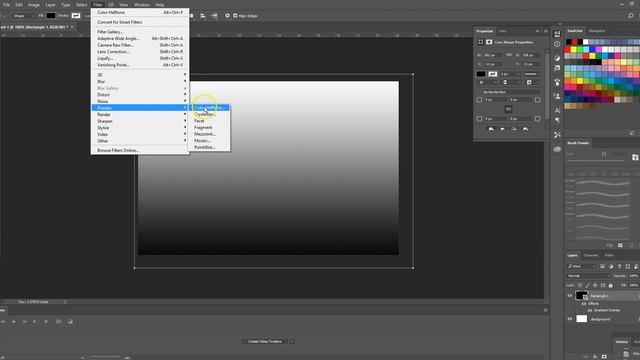Open the File menu
Viewport: 640px width, 360px height.
pyautogui.click(x=6, y=5)
